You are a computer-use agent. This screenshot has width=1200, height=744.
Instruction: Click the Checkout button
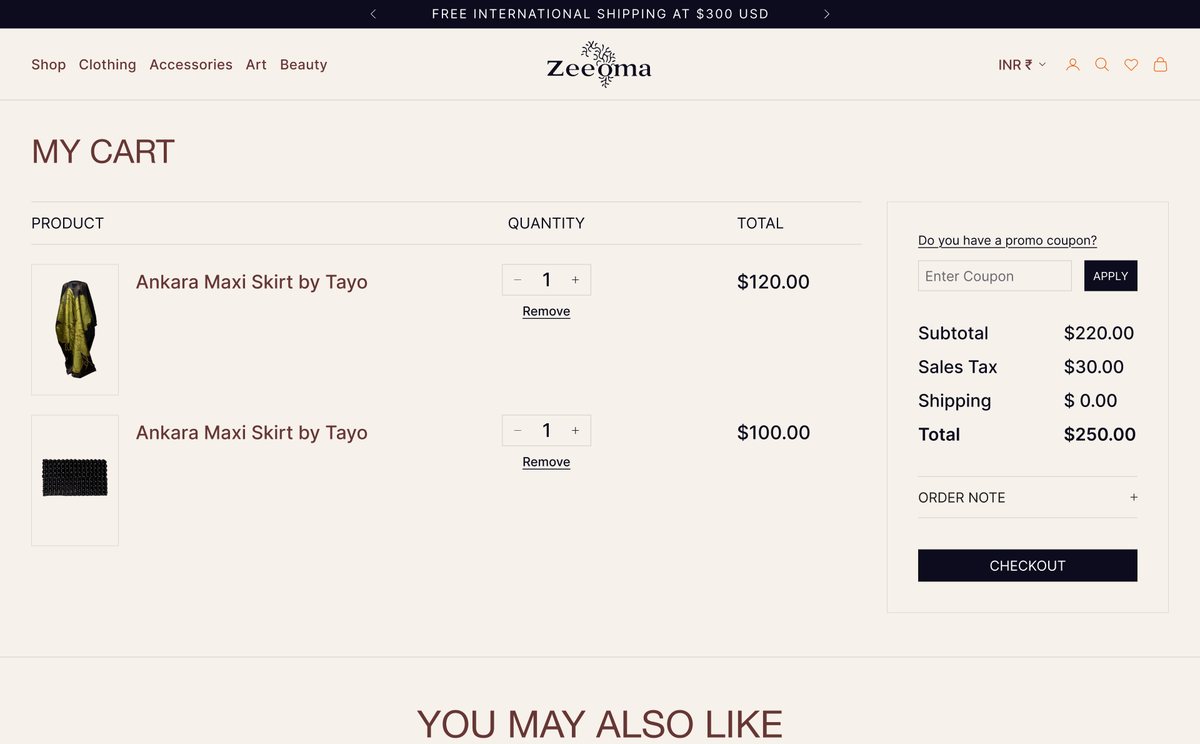[x=1027, y=565]
